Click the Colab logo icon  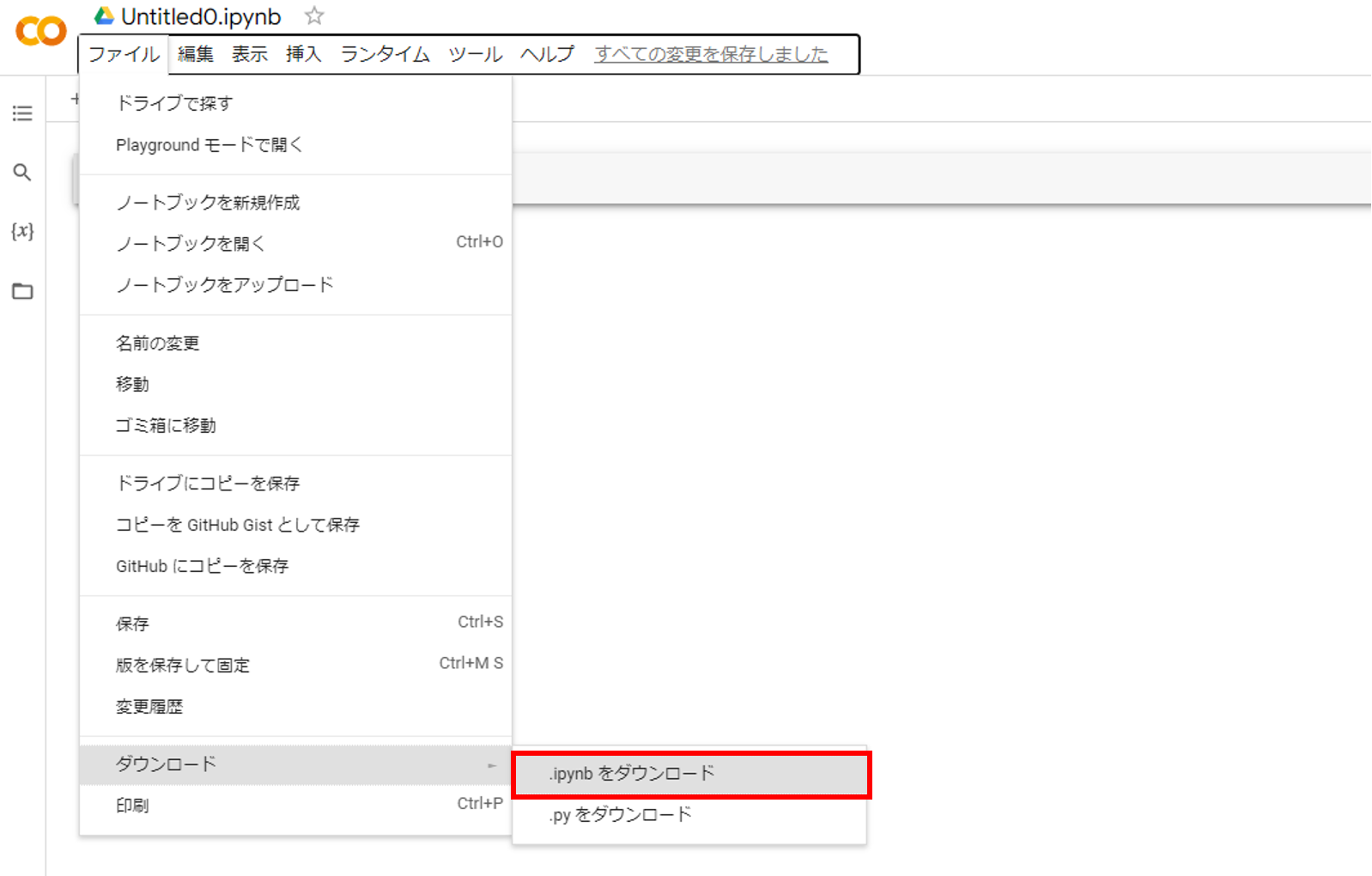pyautogui.click(x=40, y=32)
